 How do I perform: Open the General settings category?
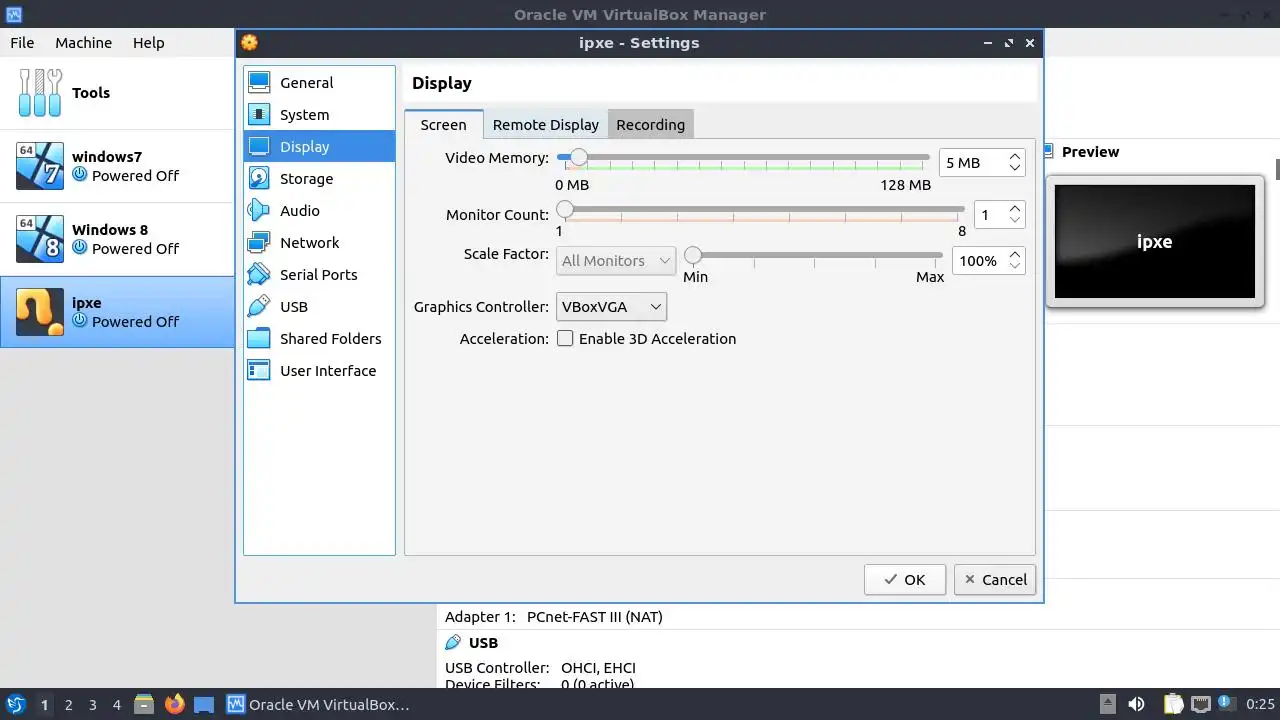pyautogui.click(x=319, y=83)
